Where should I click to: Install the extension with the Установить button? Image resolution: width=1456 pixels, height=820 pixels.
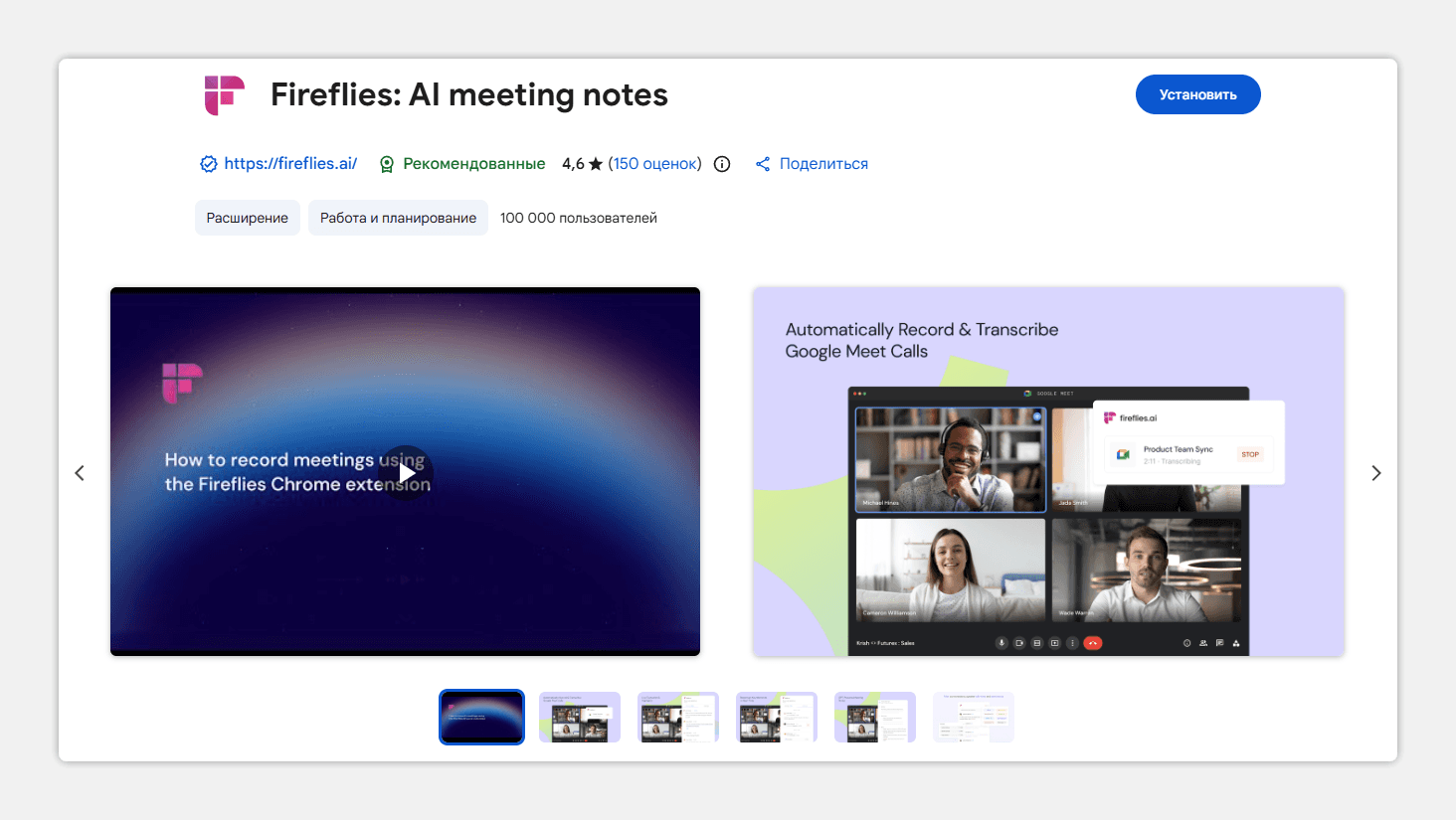tap(1197, 94)
